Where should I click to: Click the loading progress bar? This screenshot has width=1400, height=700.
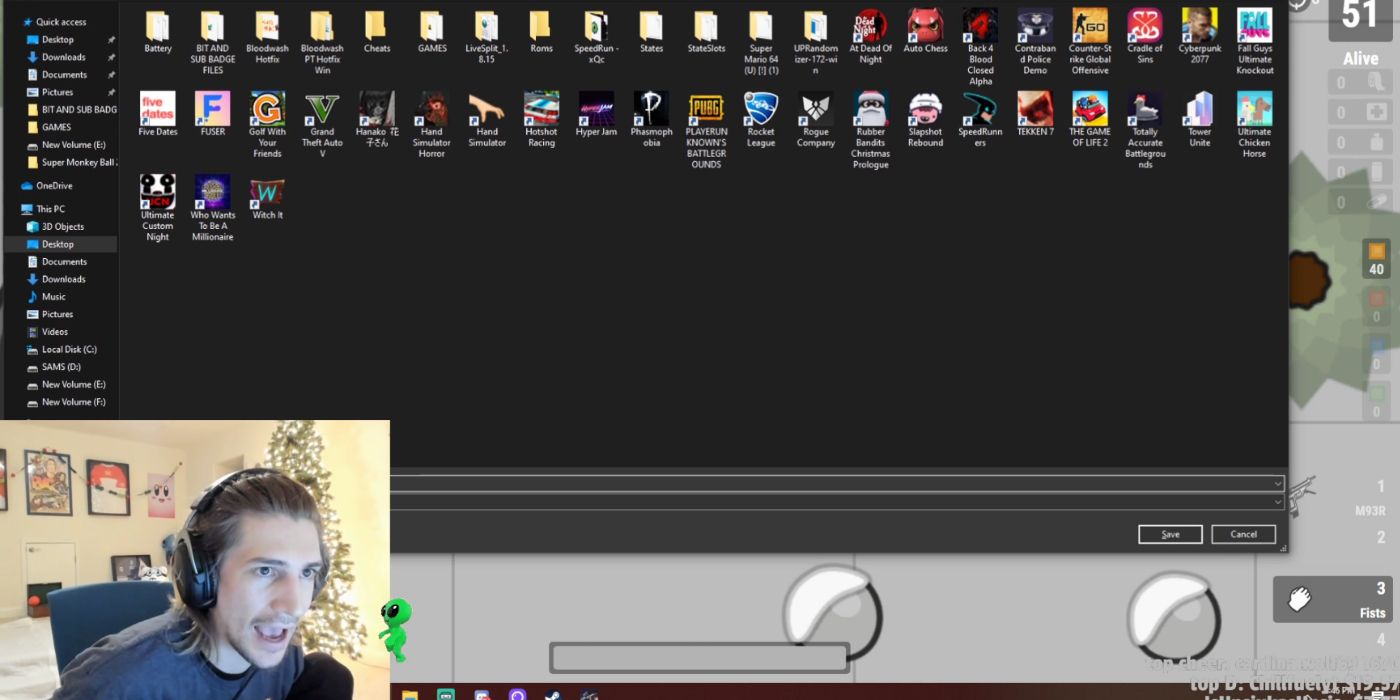pos(698,657)
